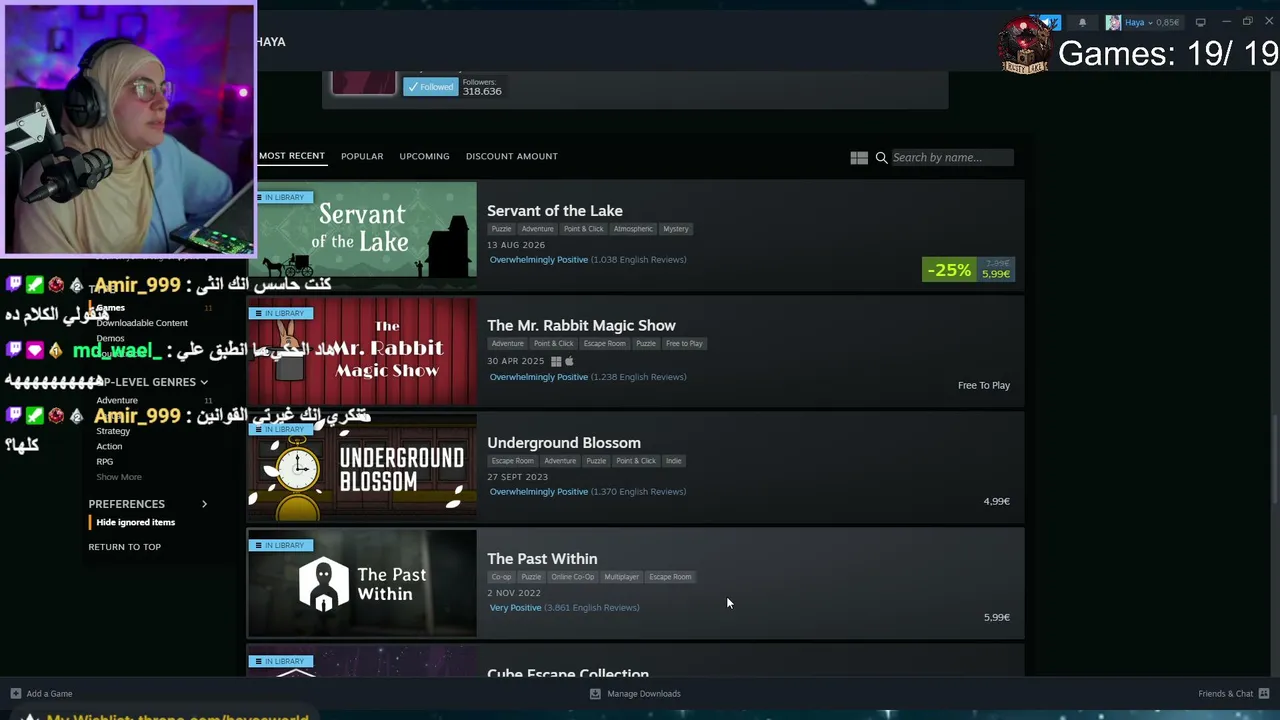Click Free to Play tag on Mr. Rabbit
1280x720 pixels.
click(684, 344)
